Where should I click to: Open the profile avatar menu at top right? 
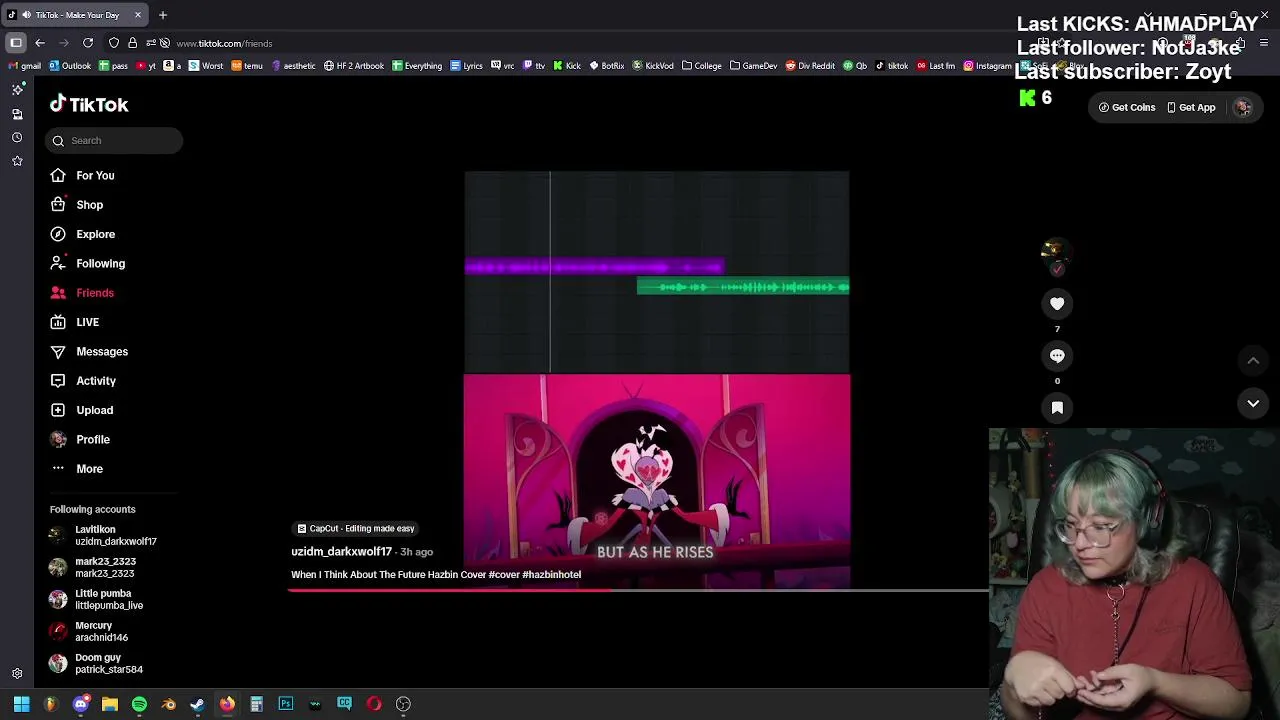tap(1243, 108)
